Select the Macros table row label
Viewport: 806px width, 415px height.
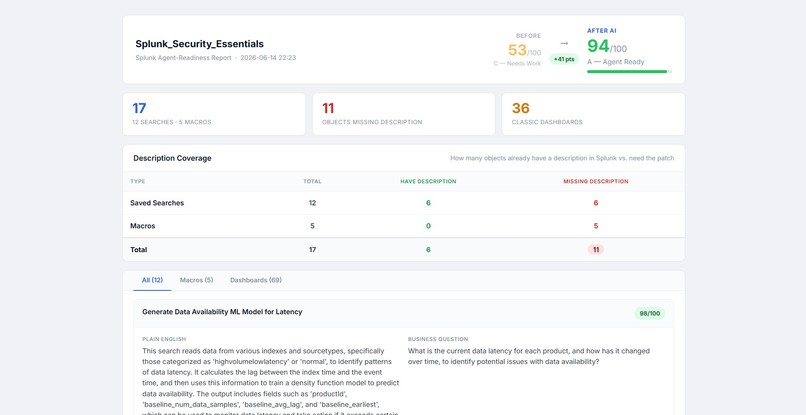tap(142, 226)
